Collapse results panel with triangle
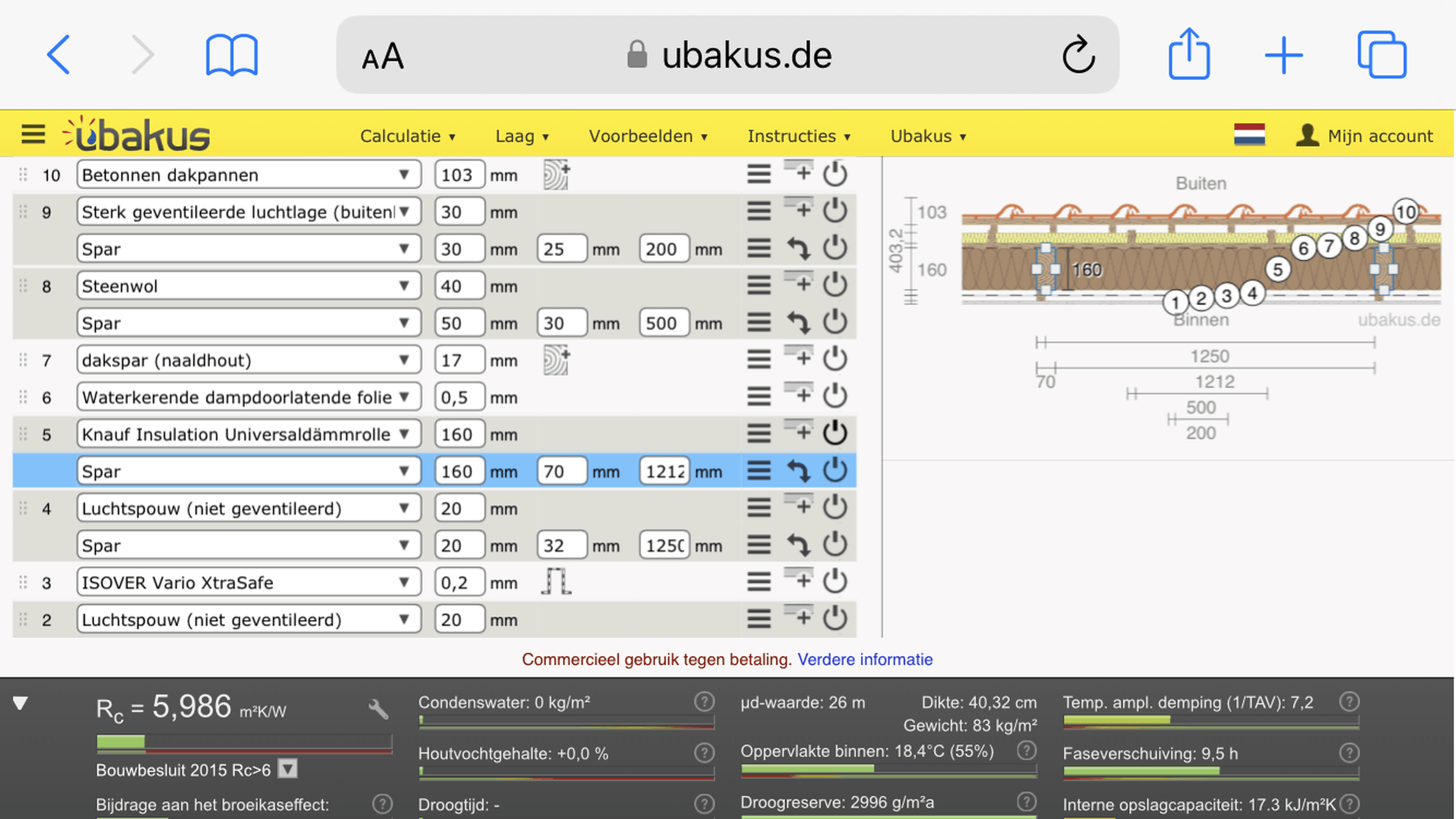This screenshot has width=1456, height=819. pos(20,703)
